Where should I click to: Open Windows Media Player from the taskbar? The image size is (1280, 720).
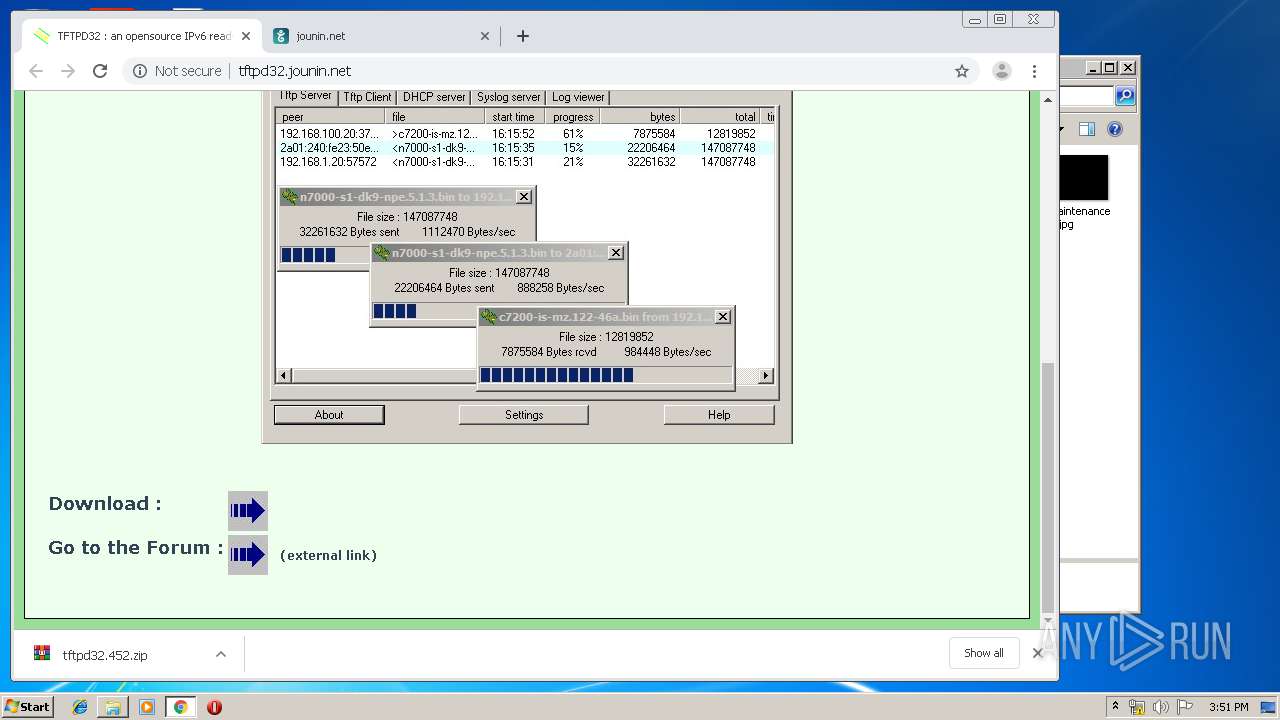147,707
